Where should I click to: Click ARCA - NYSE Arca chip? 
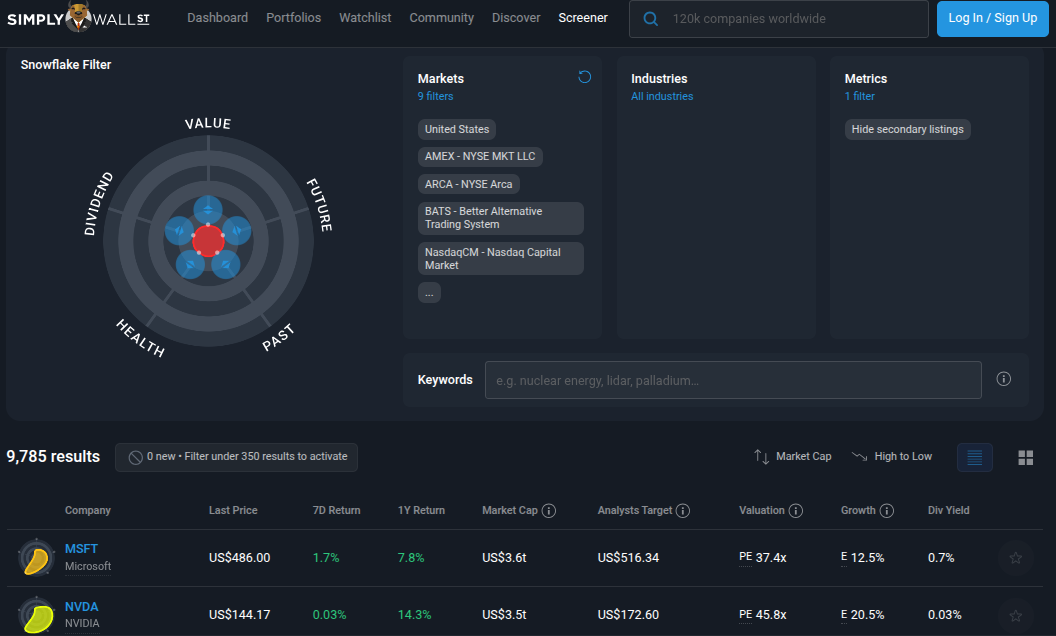469,184
